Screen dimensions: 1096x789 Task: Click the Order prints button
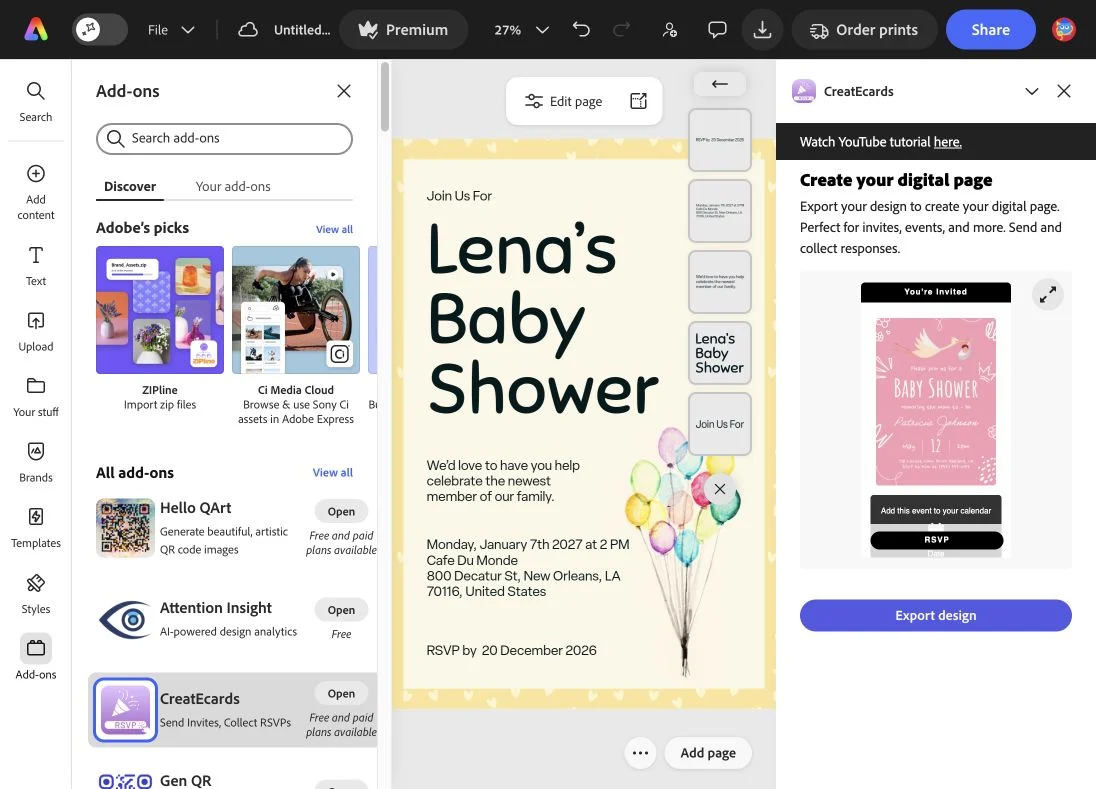pos(864,30)
